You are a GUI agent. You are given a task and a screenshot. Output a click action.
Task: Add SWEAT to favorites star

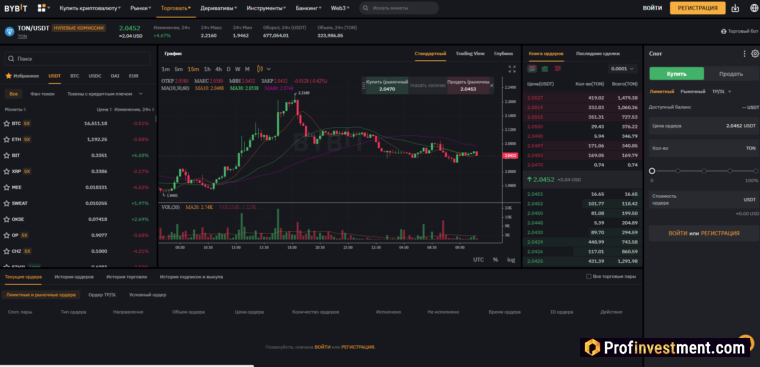pos(7,203)
